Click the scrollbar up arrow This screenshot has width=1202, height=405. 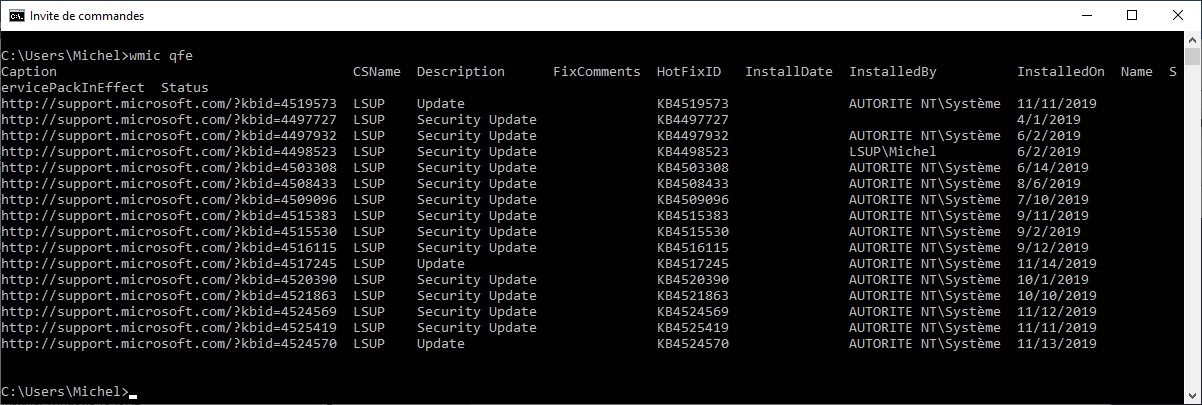click(x=1193, y=41)
